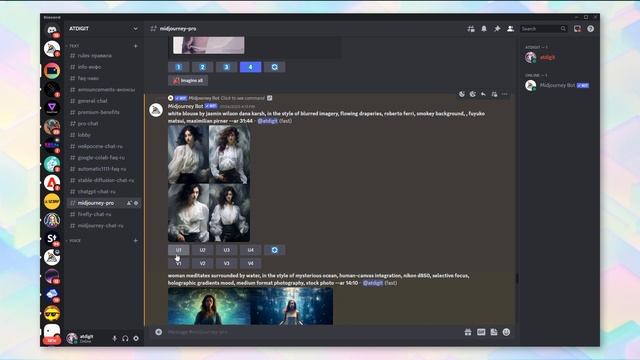Viewport: 640px width, 360px height.
Task: Open the pro-chat channel
Action: click(x=104, y=124)
